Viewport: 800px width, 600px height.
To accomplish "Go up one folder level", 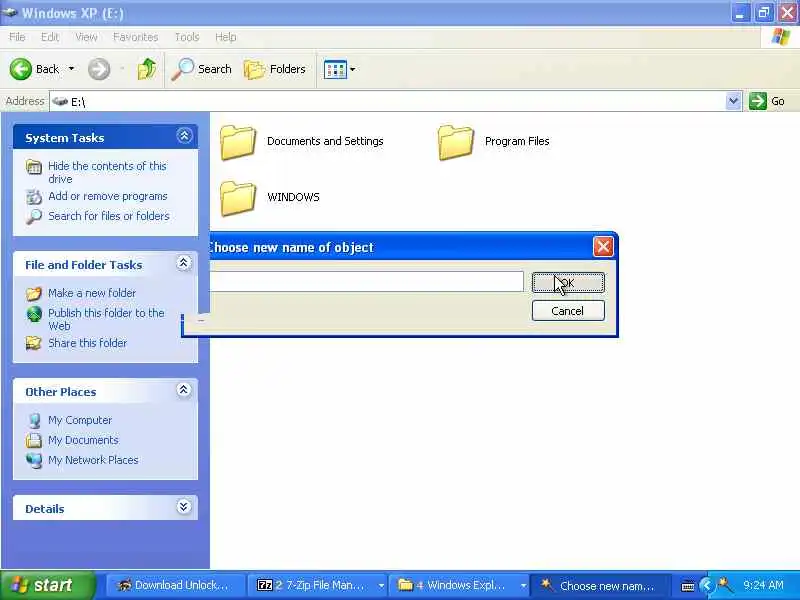I will [147, 69].
